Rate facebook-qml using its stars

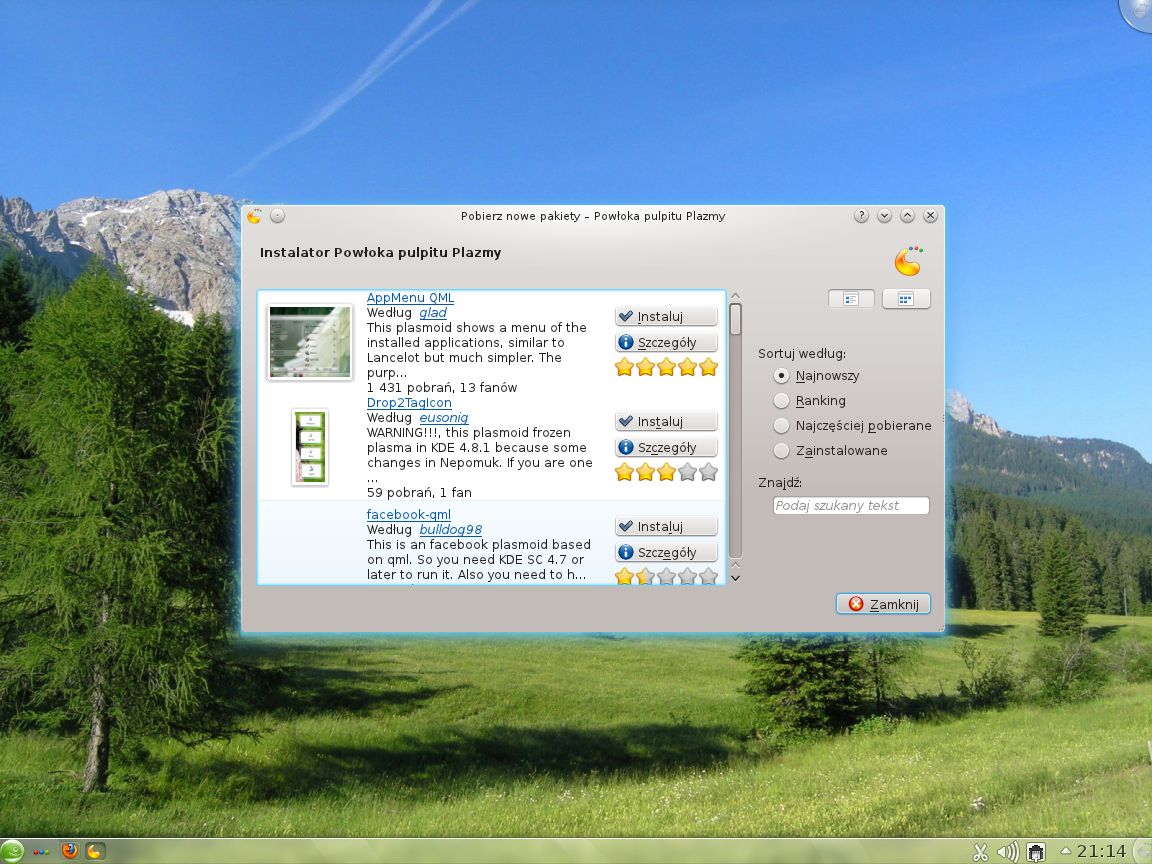pyautogui.click(x=666, y=576)
